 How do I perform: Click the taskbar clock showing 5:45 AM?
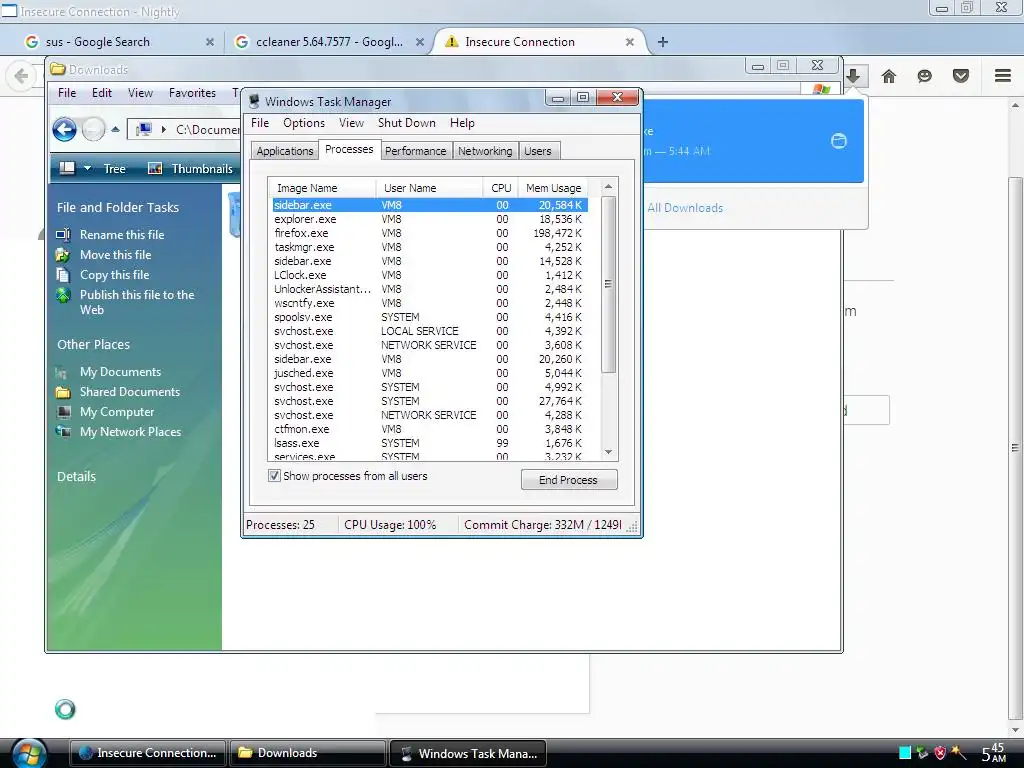[993, 752]
